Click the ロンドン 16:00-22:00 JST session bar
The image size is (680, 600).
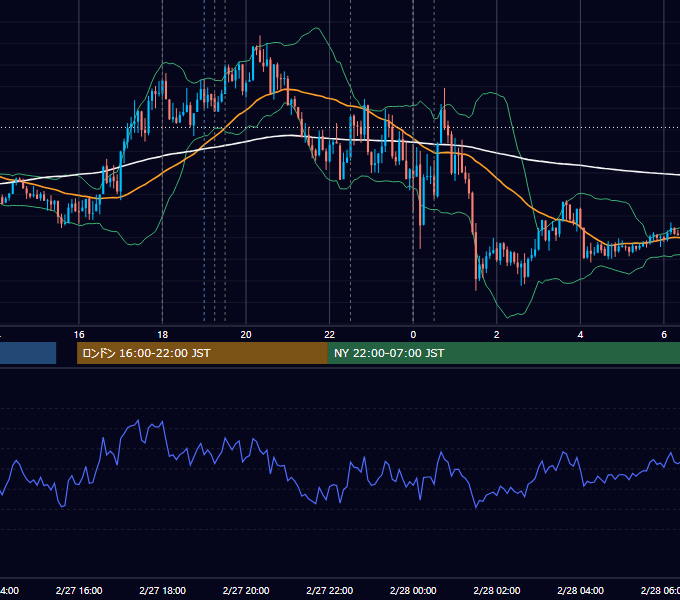pos(202,353)
